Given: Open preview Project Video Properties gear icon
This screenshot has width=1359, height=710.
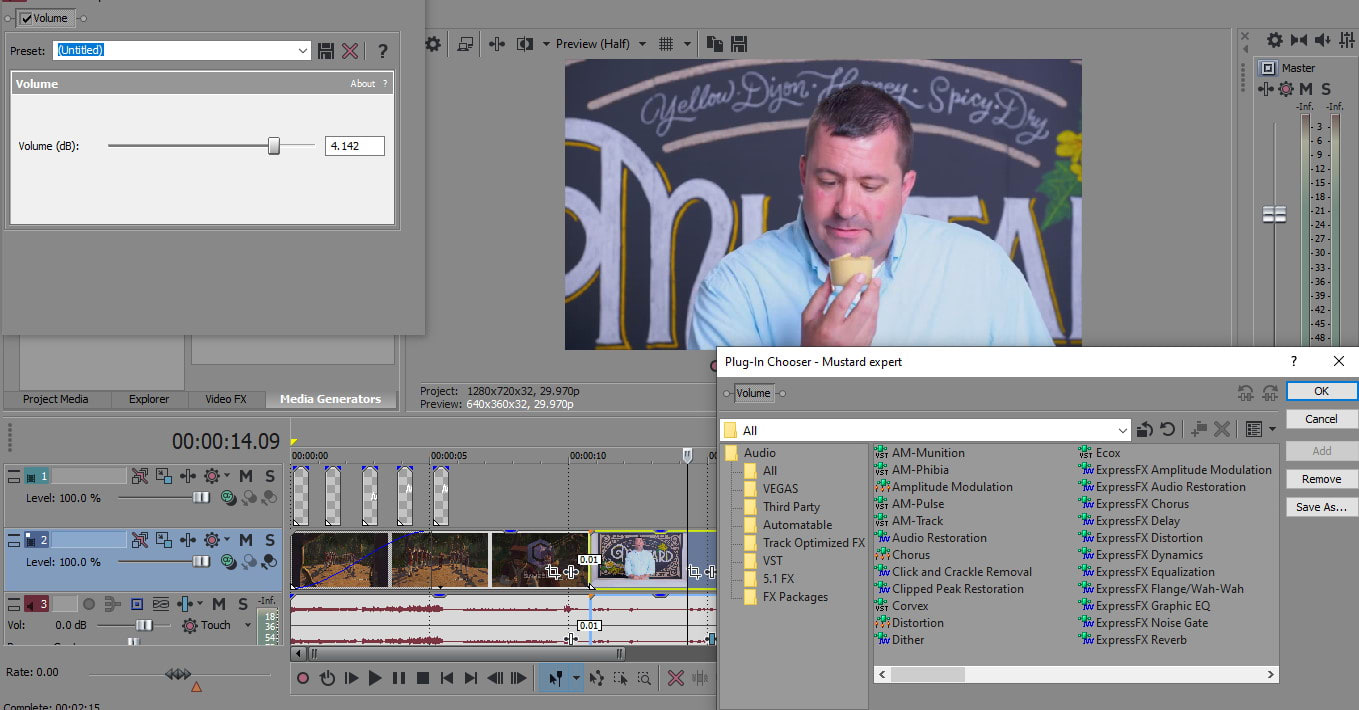Looking at the screenshot, I should pyautogui.click(x=433, y=44).
